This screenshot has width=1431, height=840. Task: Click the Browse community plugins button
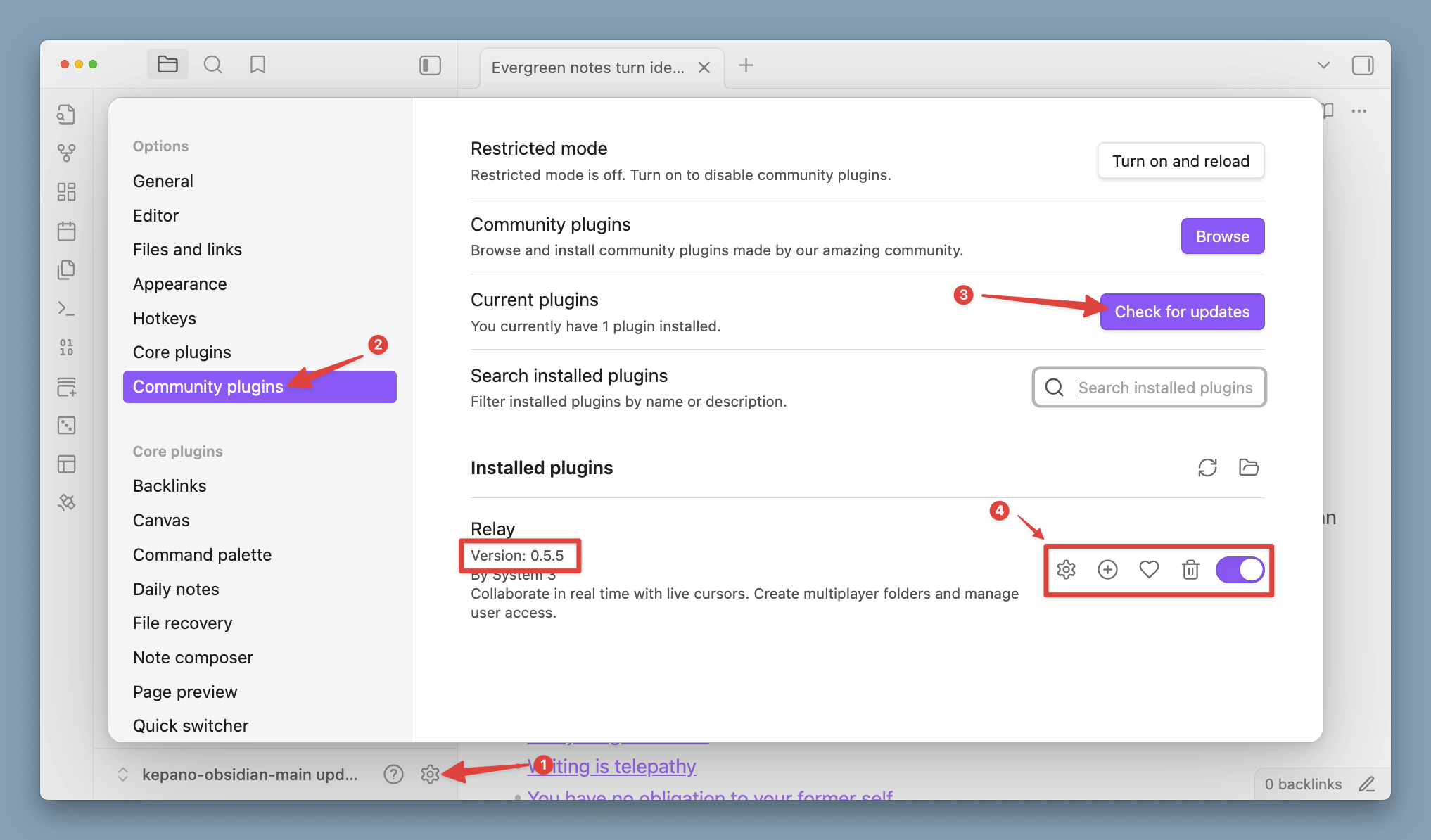[x=1222, y=236]
